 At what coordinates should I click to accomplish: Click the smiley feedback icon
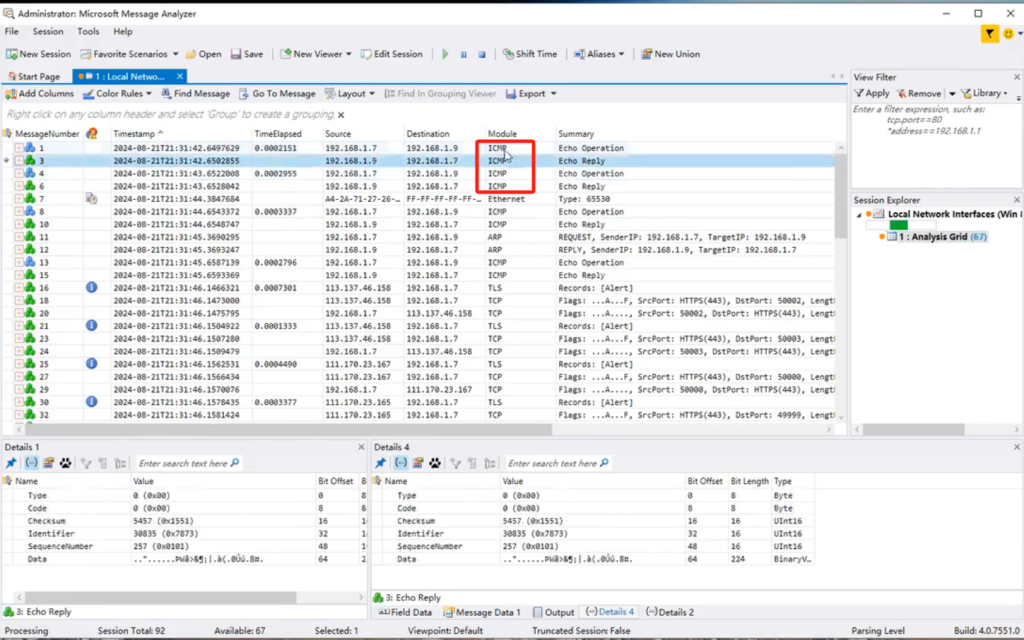pyautogui.click(x=1009, y=33)
